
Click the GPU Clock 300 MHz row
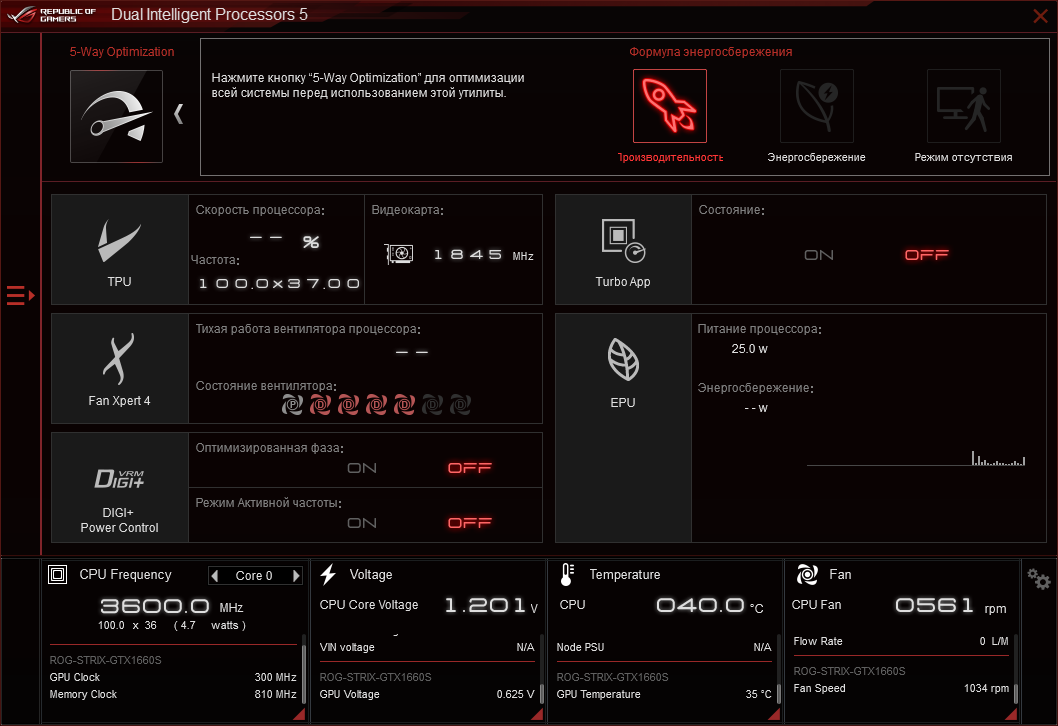173,677
